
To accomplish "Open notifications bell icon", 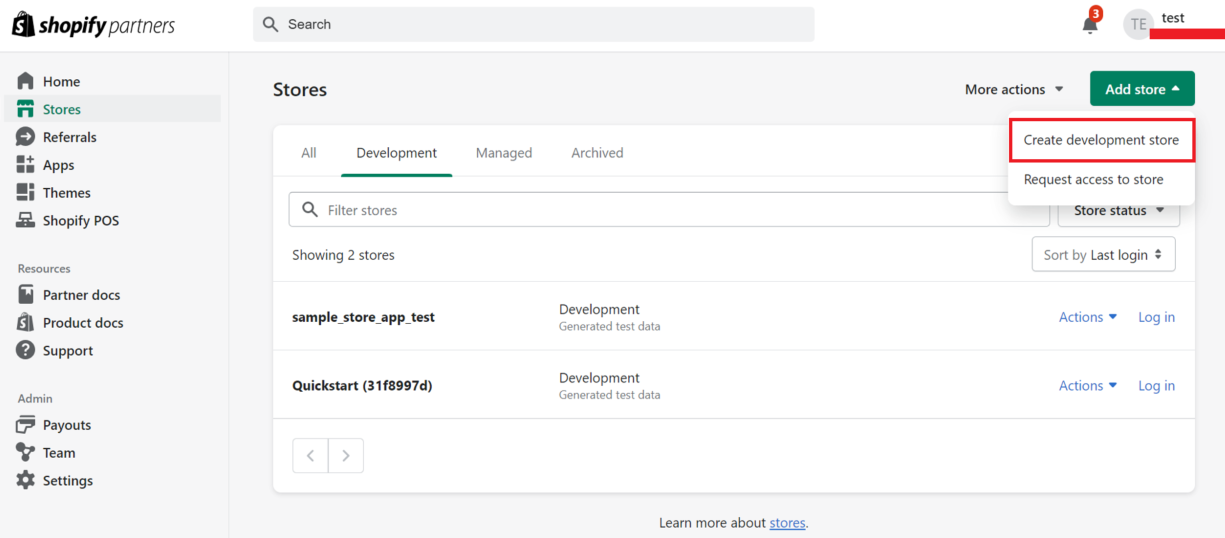I will pyautogui.click(x=1090, y=24).
